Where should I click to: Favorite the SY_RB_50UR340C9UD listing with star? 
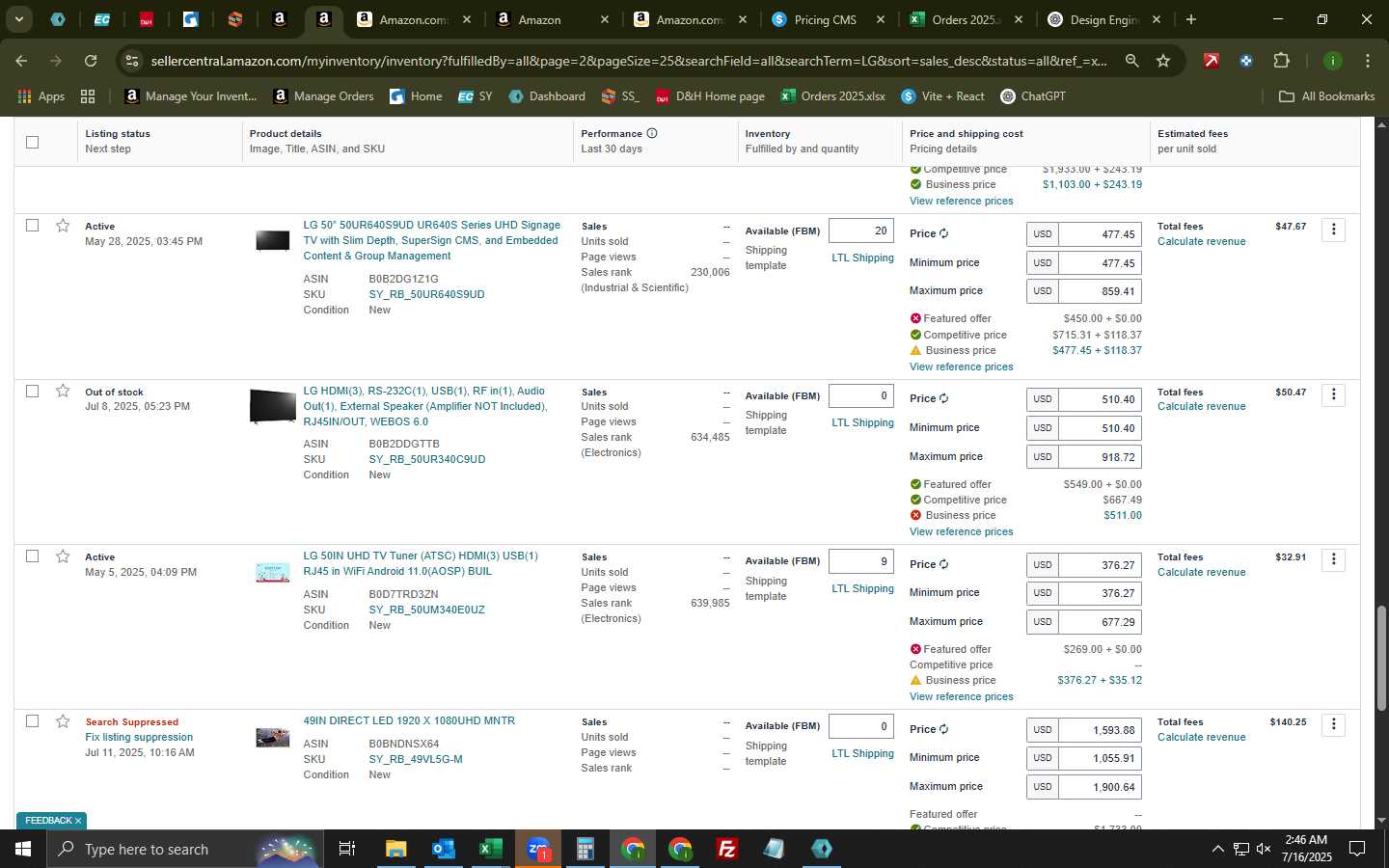click(x=63, y=391)
